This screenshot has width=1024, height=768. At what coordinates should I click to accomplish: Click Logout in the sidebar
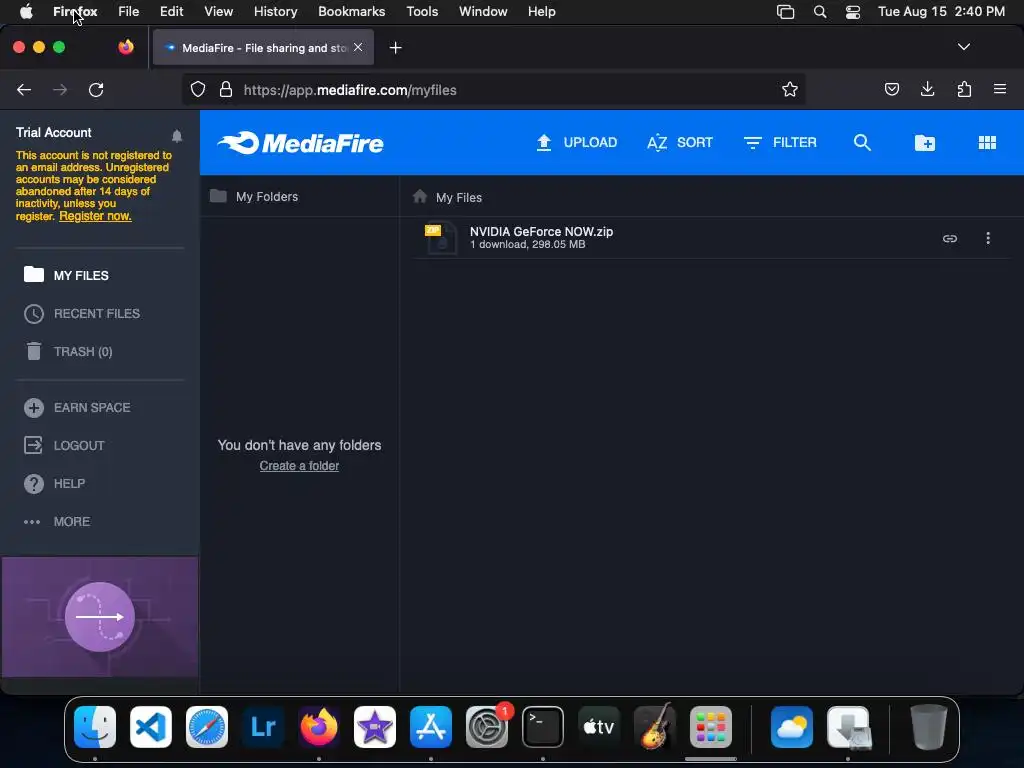[64, 445]
